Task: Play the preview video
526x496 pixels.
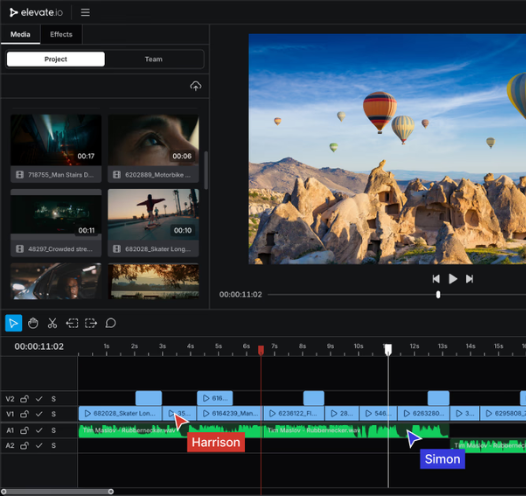Action: coord(453,279)
